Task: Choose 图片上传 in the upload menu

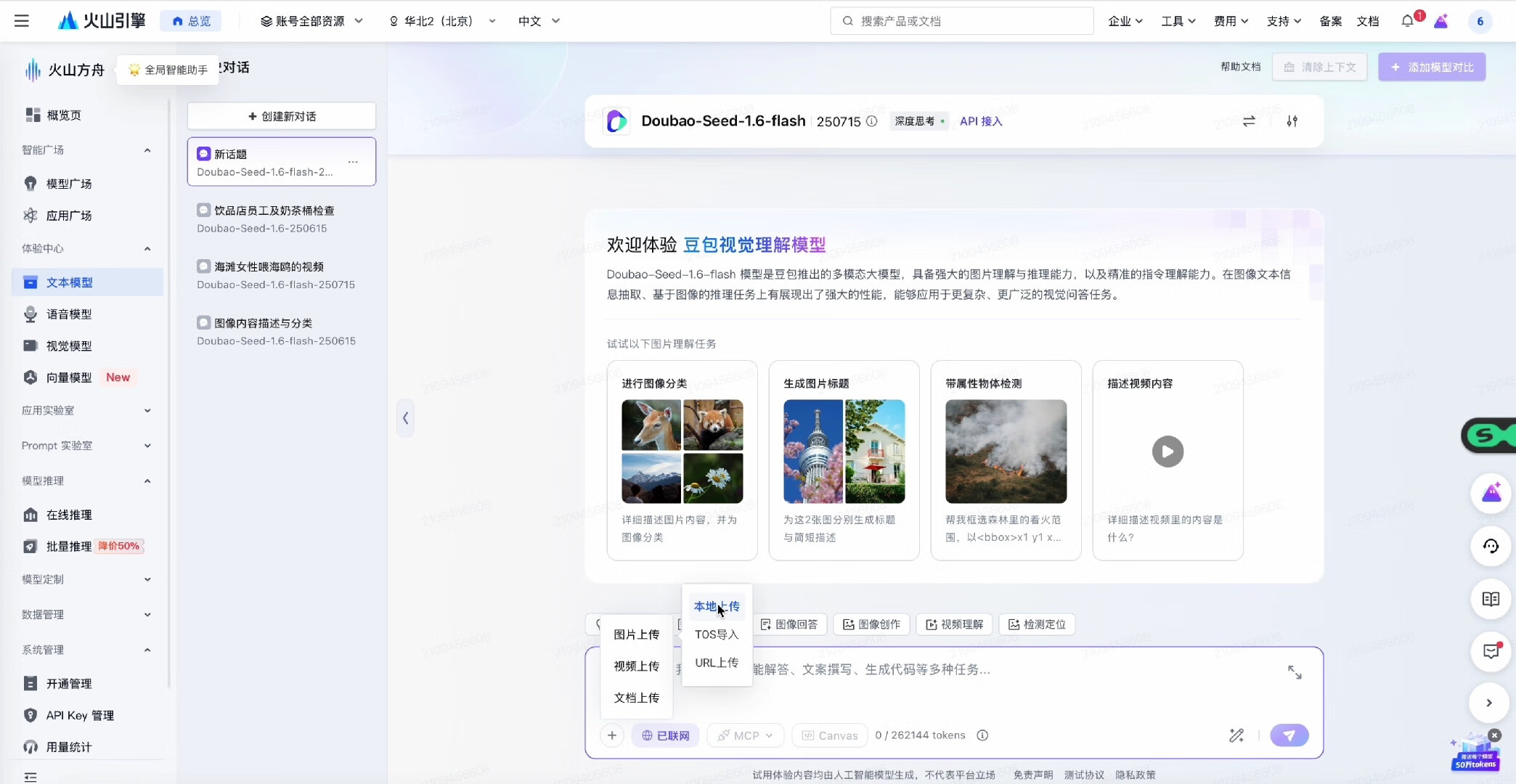Action: tap(637, 634)
